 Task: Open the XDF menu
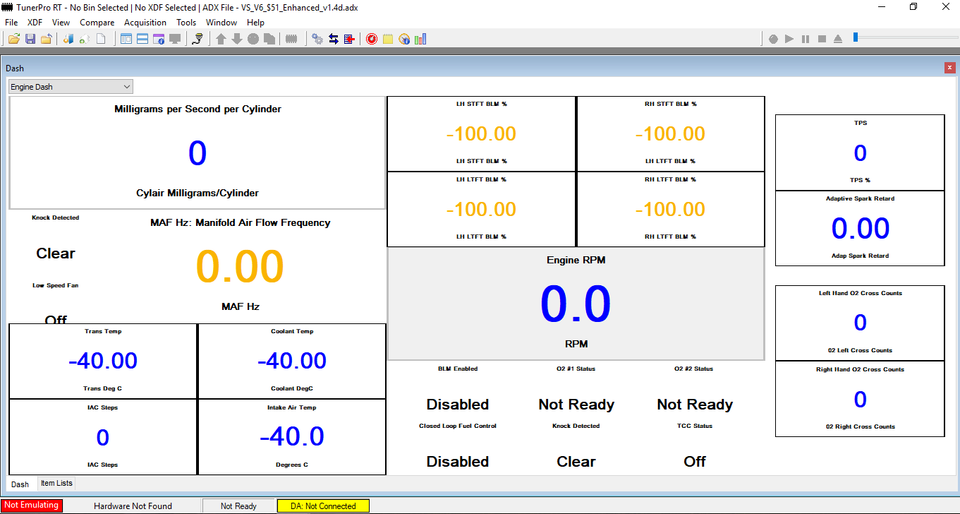[x=35, y=22]
